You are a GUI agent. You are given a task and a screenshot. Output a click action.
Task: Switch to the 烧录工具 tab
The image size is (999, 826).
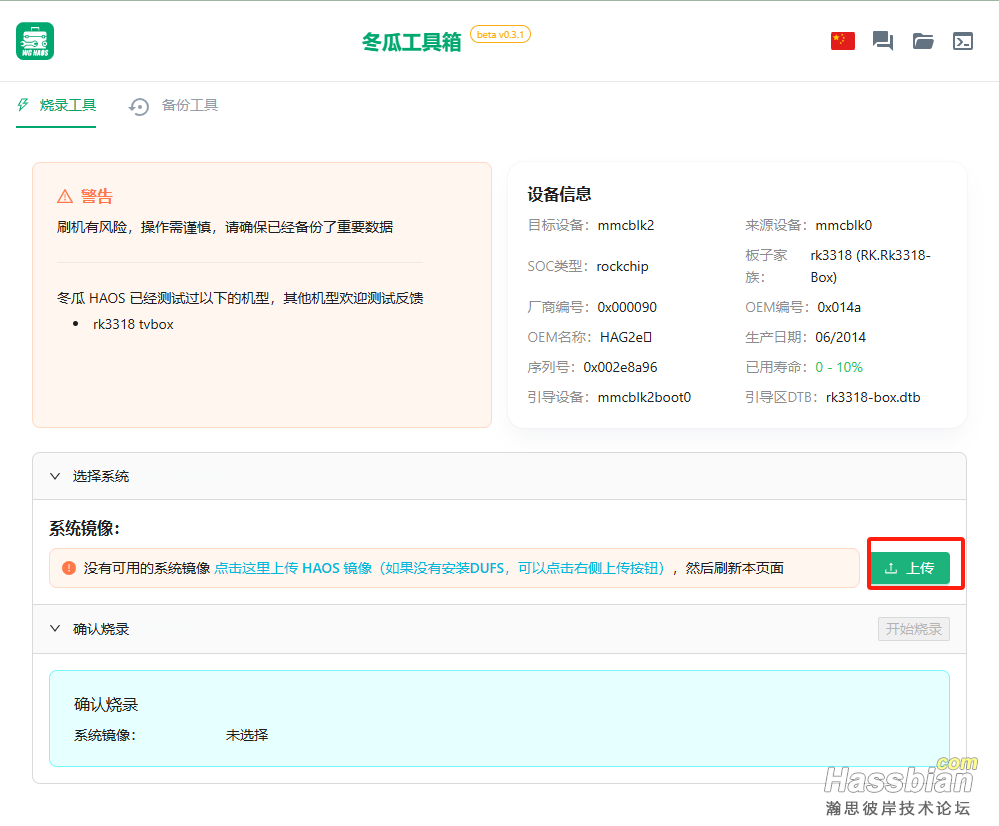[x=56, y=105]
